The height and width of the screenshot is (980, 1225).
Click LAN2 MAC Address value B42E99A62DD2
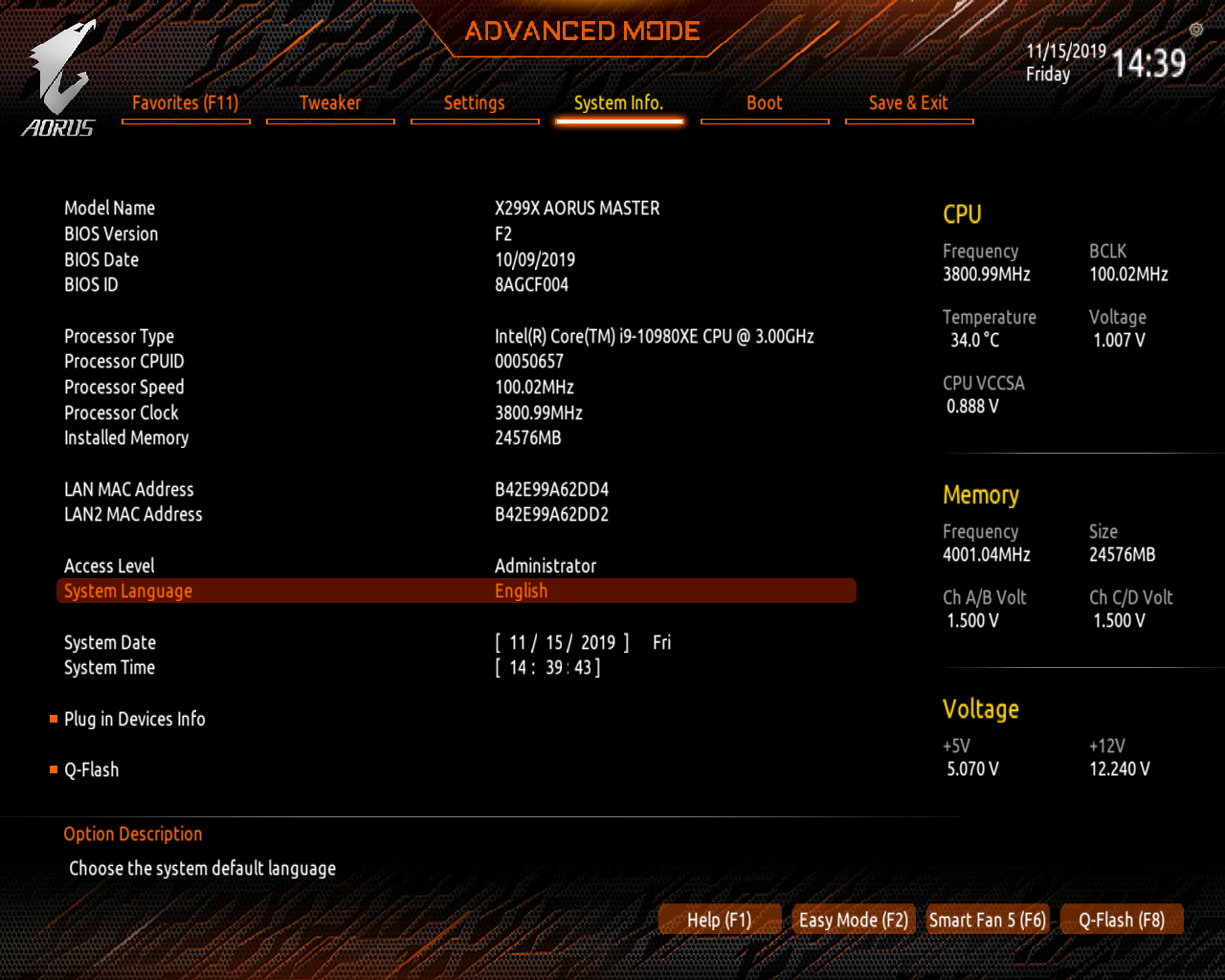coord(552,514)
